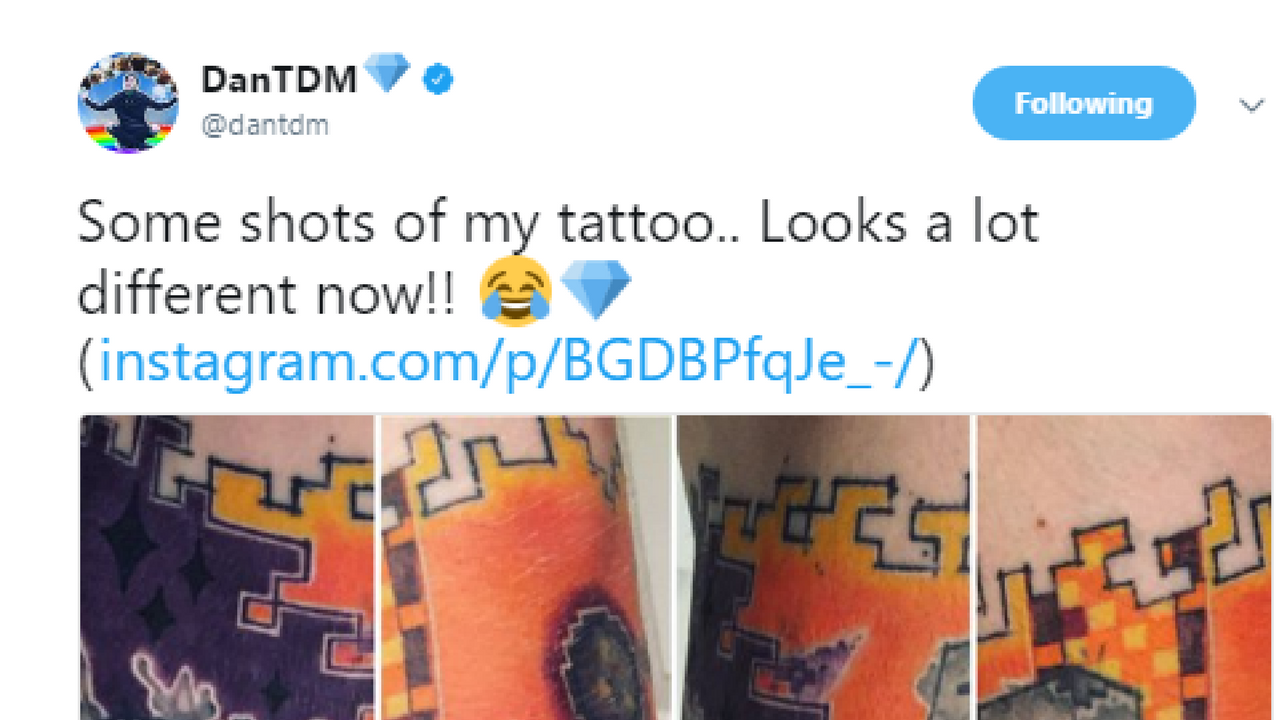Visit the @dantdm handle link
Screen dimensions: 1280x720
(265, 125)
